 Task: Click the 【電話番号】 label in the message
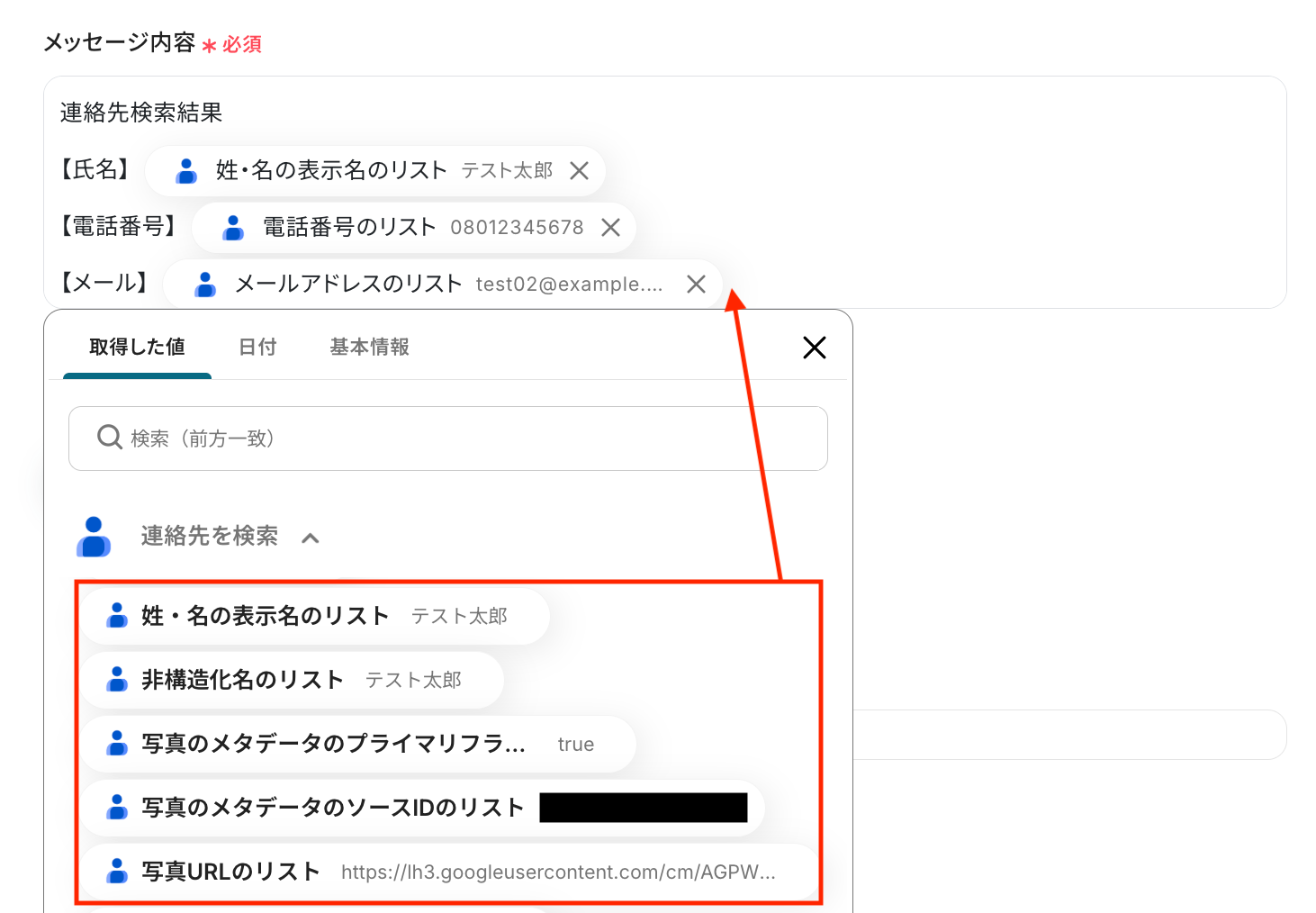(119, 227)
